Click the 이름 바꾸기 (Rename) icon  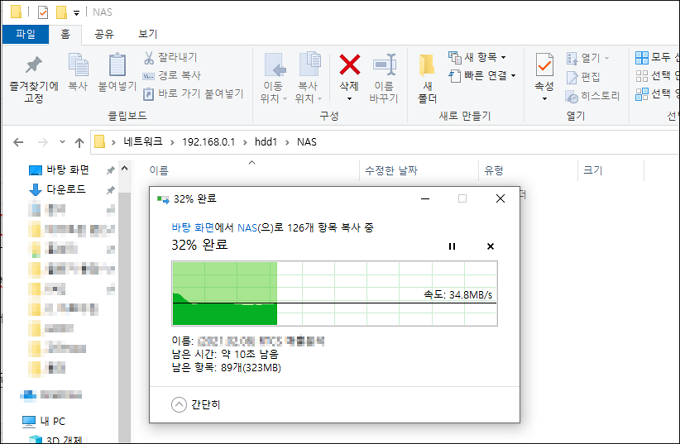pyautogui.click(x=384, y=65)
